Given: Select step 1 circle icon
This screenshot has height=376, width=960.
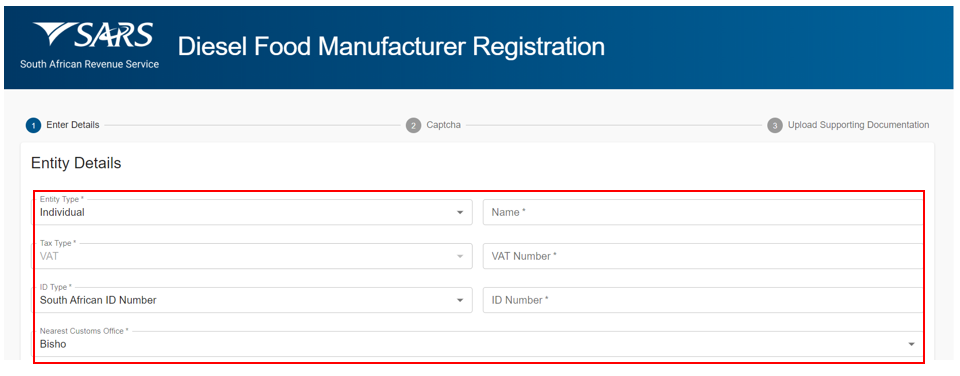Looking at the screenshot, I should point(33,126).
